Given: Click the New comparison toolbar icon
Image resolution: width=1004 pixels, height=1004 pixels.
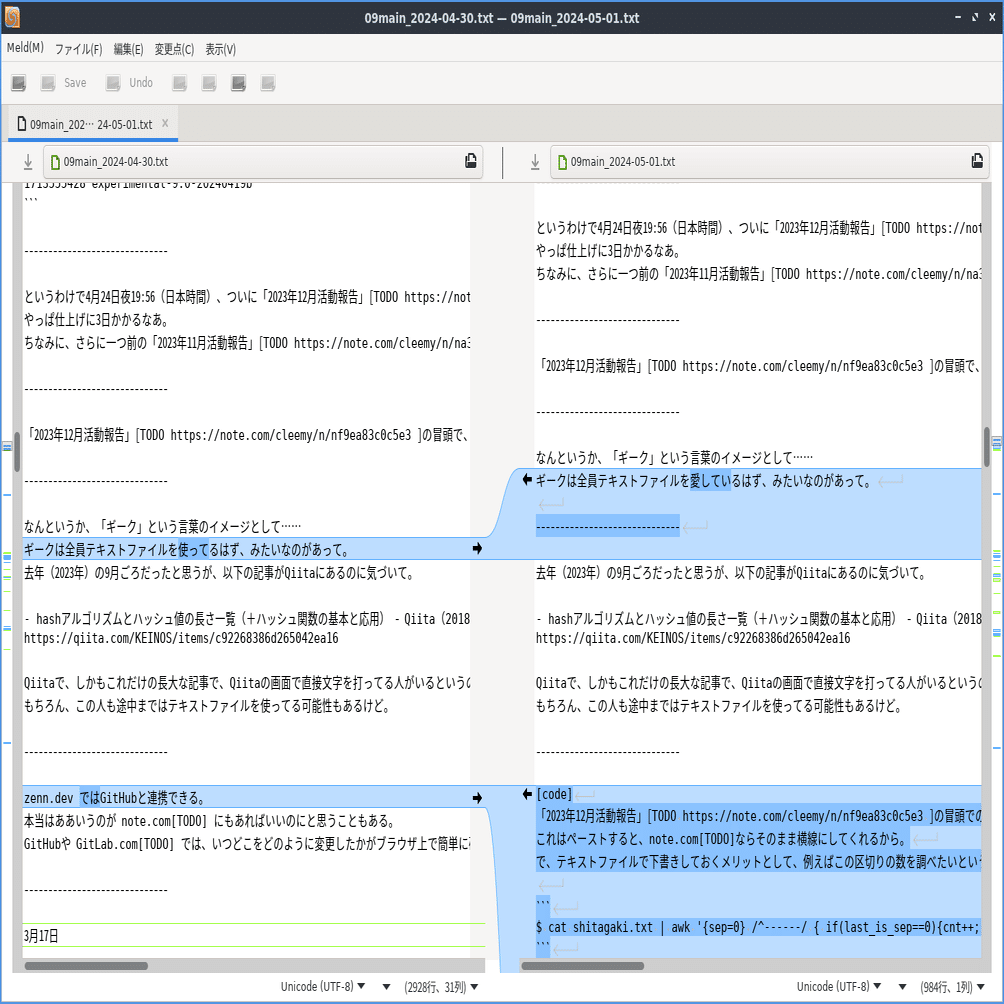Looking at the screenshot, I should coord(19,83).
